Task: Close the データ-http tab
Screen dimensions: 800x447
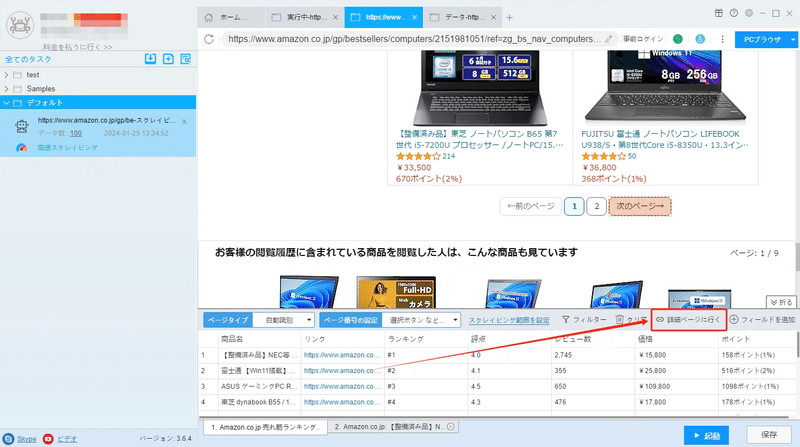Action: 493,17
